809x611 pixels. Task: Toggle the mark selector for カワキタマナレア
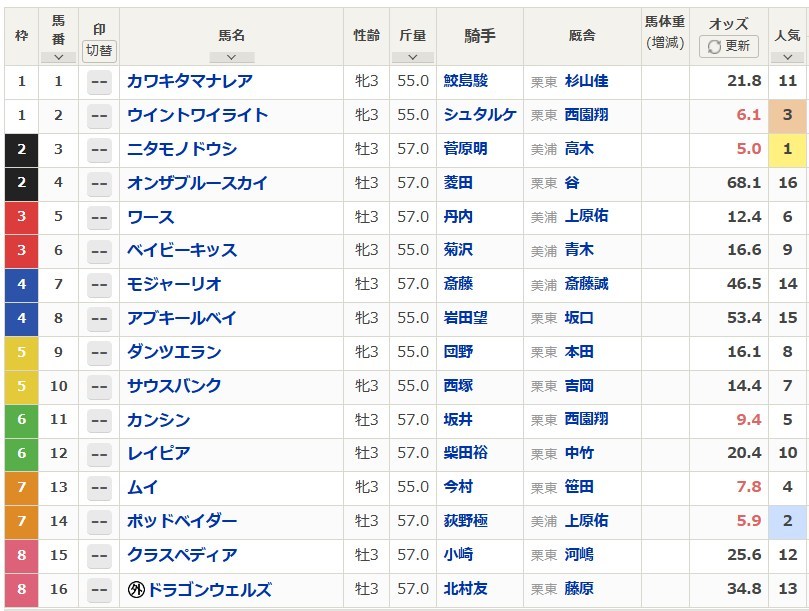click(99, 82)
